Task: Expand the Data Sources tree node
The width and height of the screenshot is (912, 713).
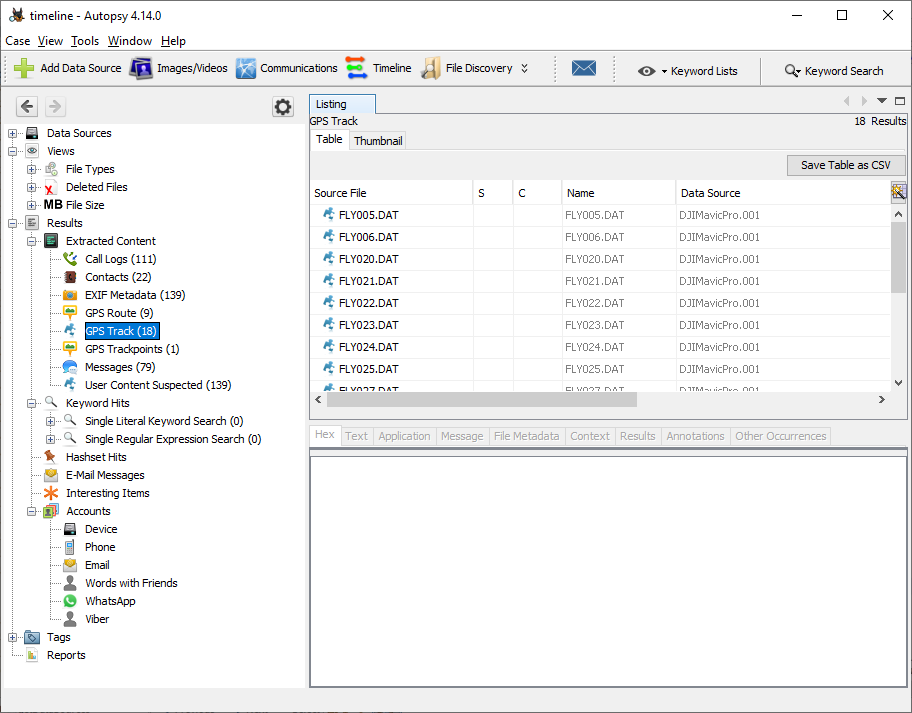Action: click(x=13, y=133)
